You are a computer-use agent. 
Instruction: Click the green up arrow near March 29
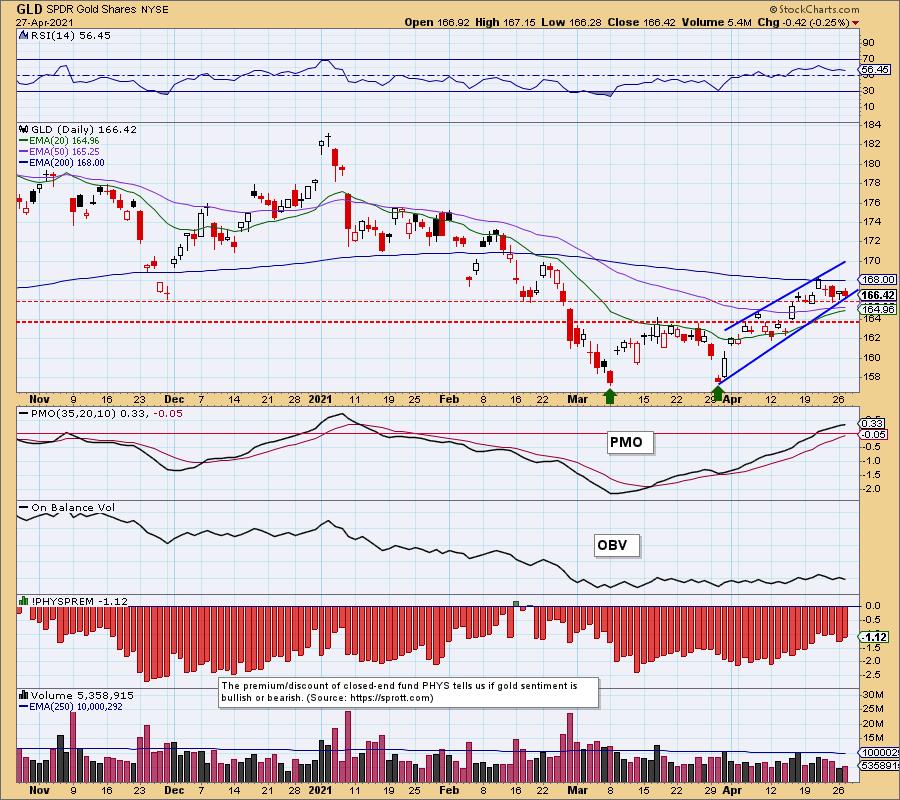pyautogui.click(x=717, y=394)
